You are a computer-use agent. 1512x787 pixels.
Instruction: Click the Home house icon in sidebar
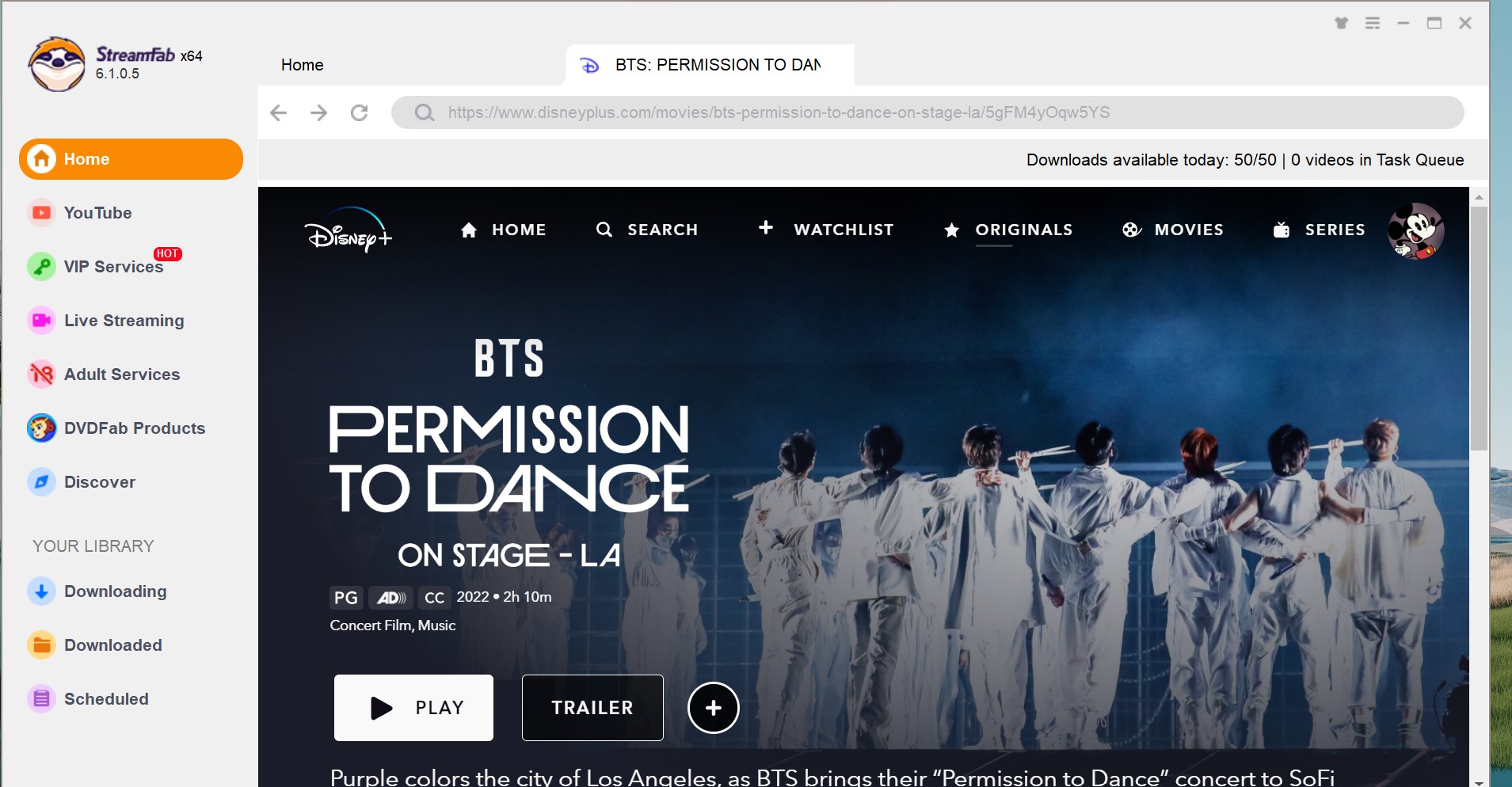coord(42,159)
